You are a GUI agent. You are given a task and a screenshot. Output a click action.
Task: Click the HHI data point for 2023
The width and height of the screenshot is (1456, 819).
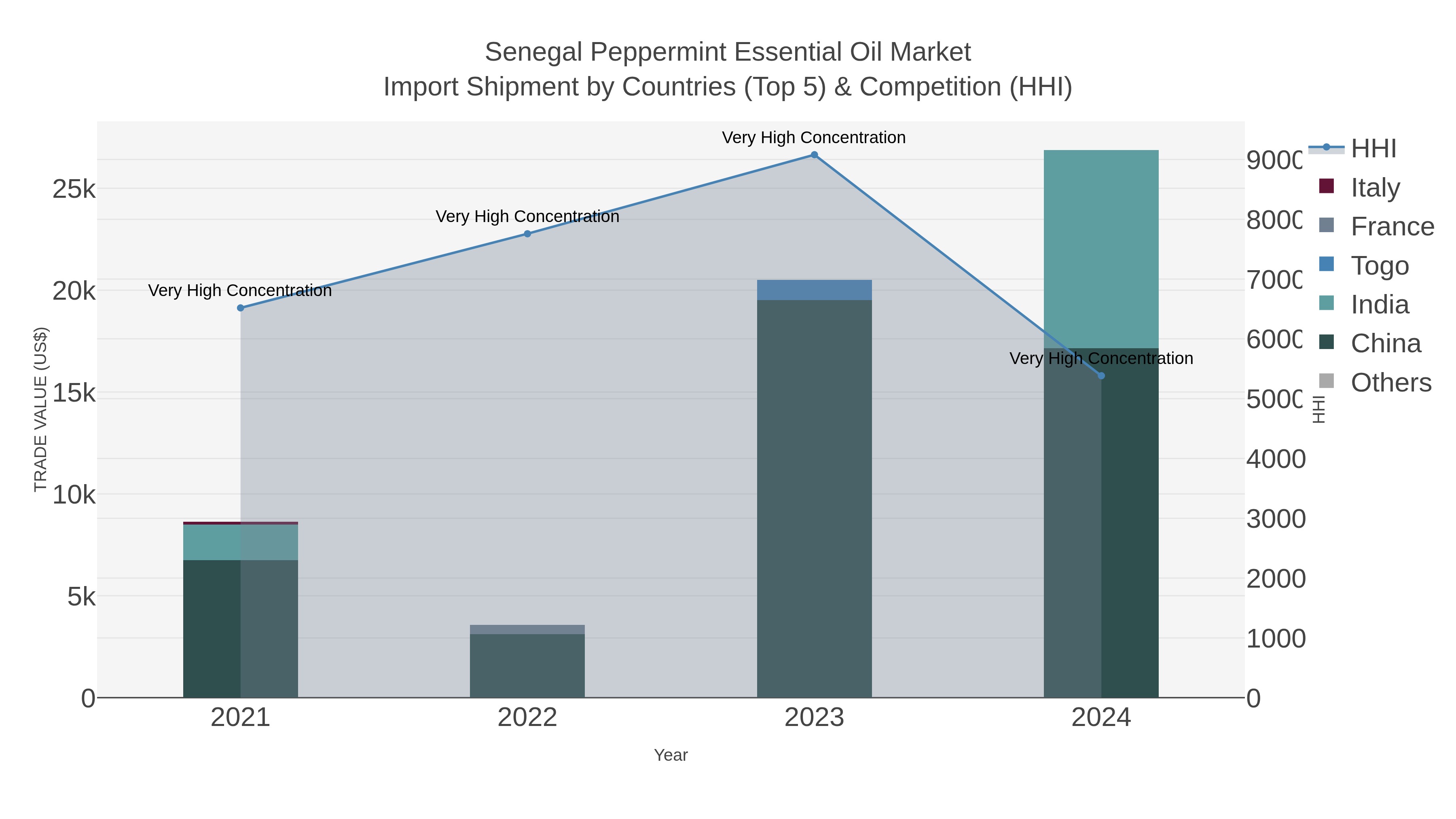815,155
